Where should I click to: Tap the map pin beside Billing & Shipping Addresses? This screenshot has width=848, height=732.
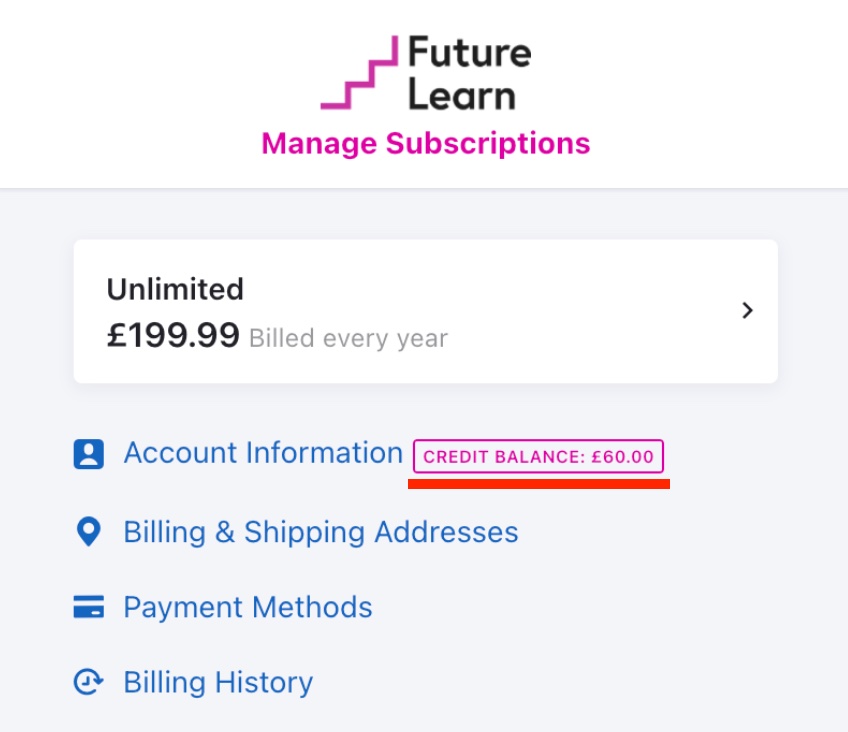pos(89,531)
